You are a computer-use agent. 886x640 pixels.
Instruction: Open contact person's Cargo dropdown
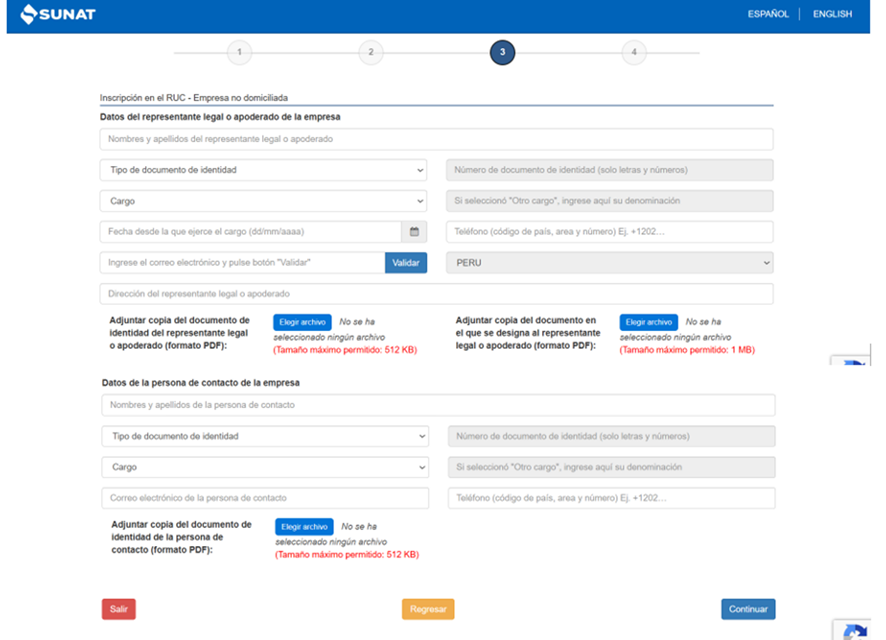pos(265,467)
